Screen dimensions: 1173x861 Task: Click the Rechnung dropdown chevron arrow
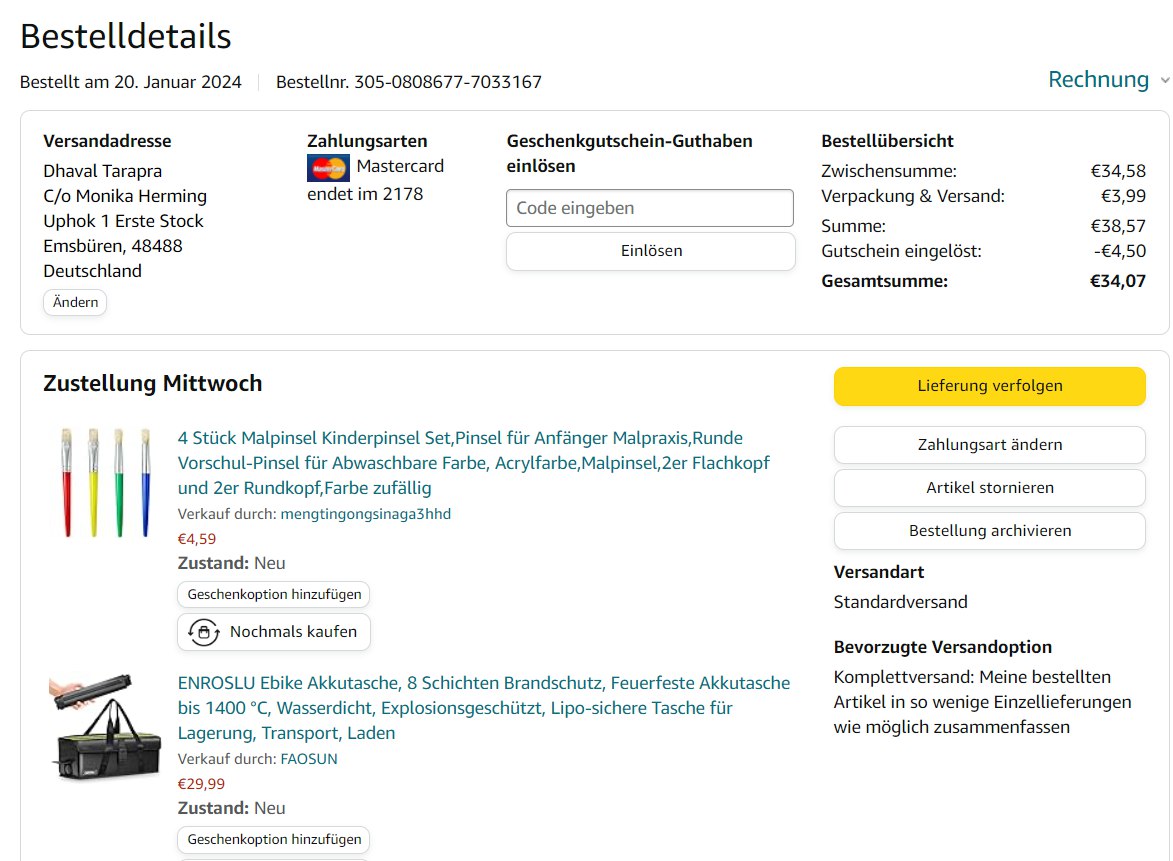[1164, 81]
